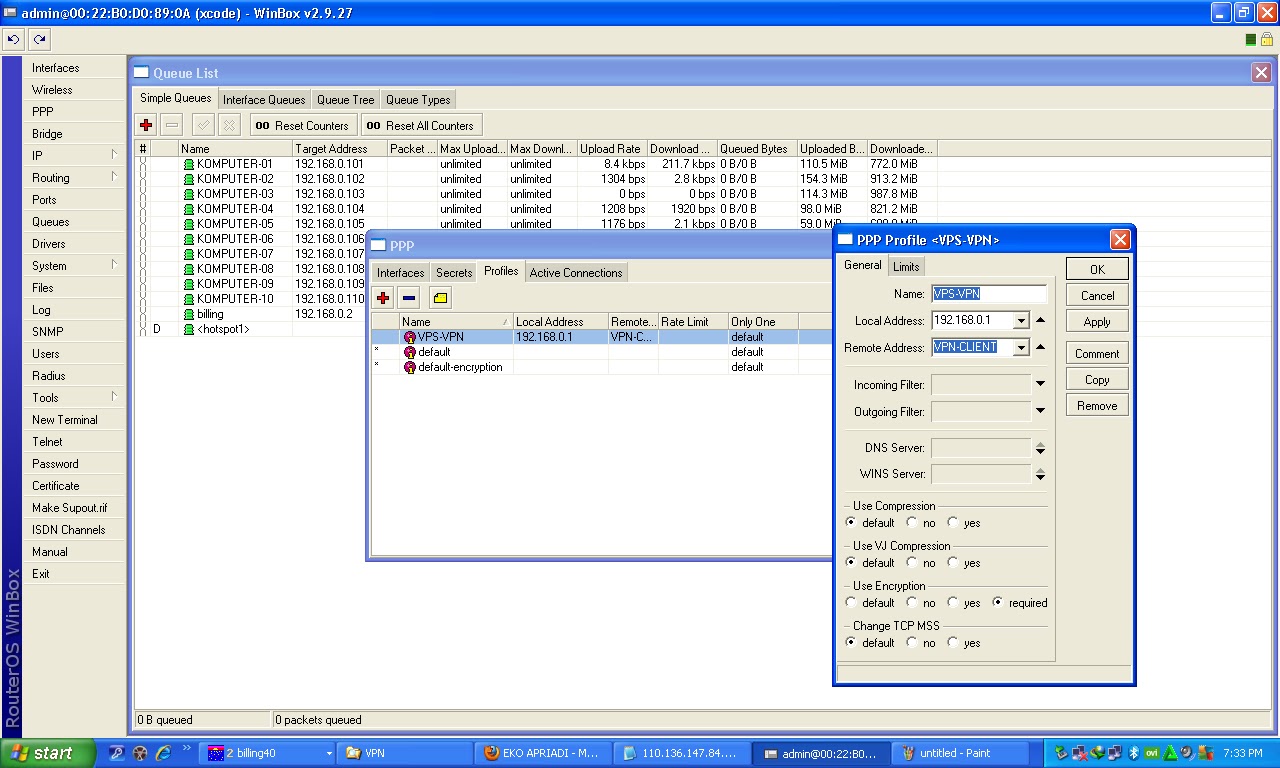Click the disable X button in Queue List

229,125
